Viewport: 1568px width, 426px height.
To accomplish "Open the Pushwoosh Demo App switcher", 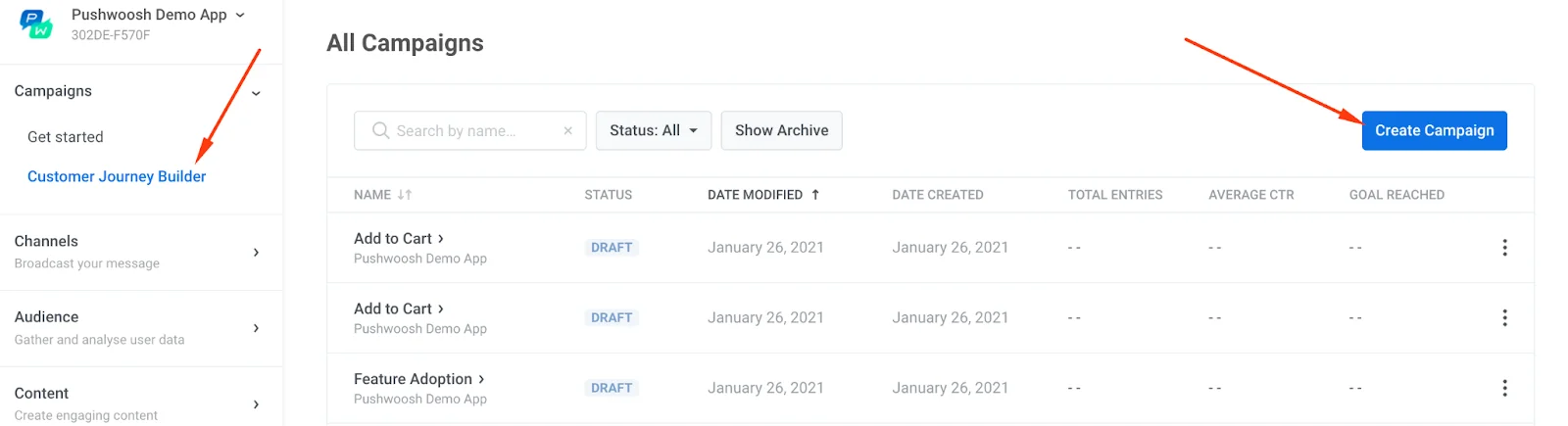I will (158, 15).
